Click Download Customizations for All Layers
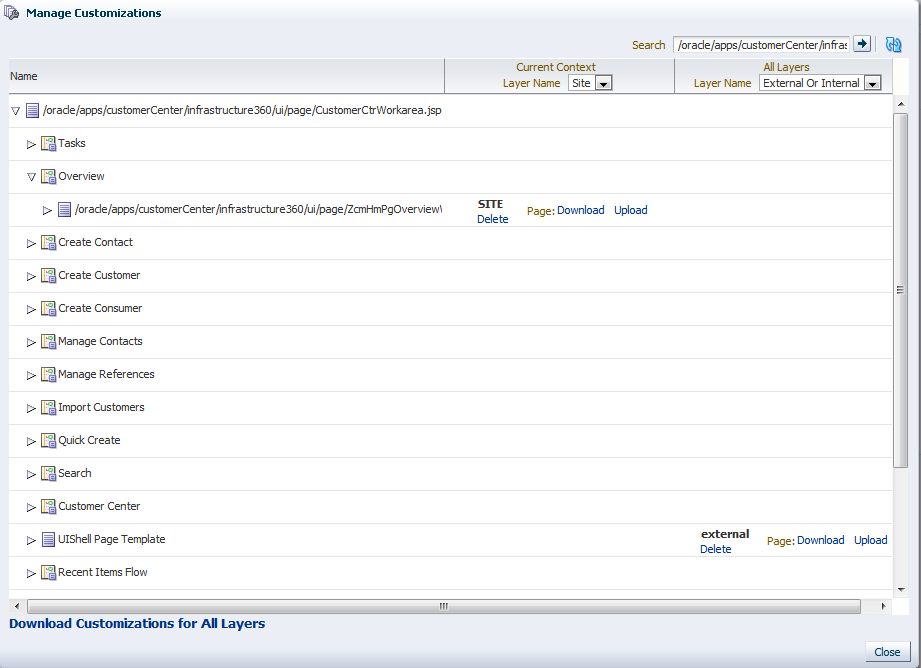The image size is (921, 668). click(x=137, y=623)
